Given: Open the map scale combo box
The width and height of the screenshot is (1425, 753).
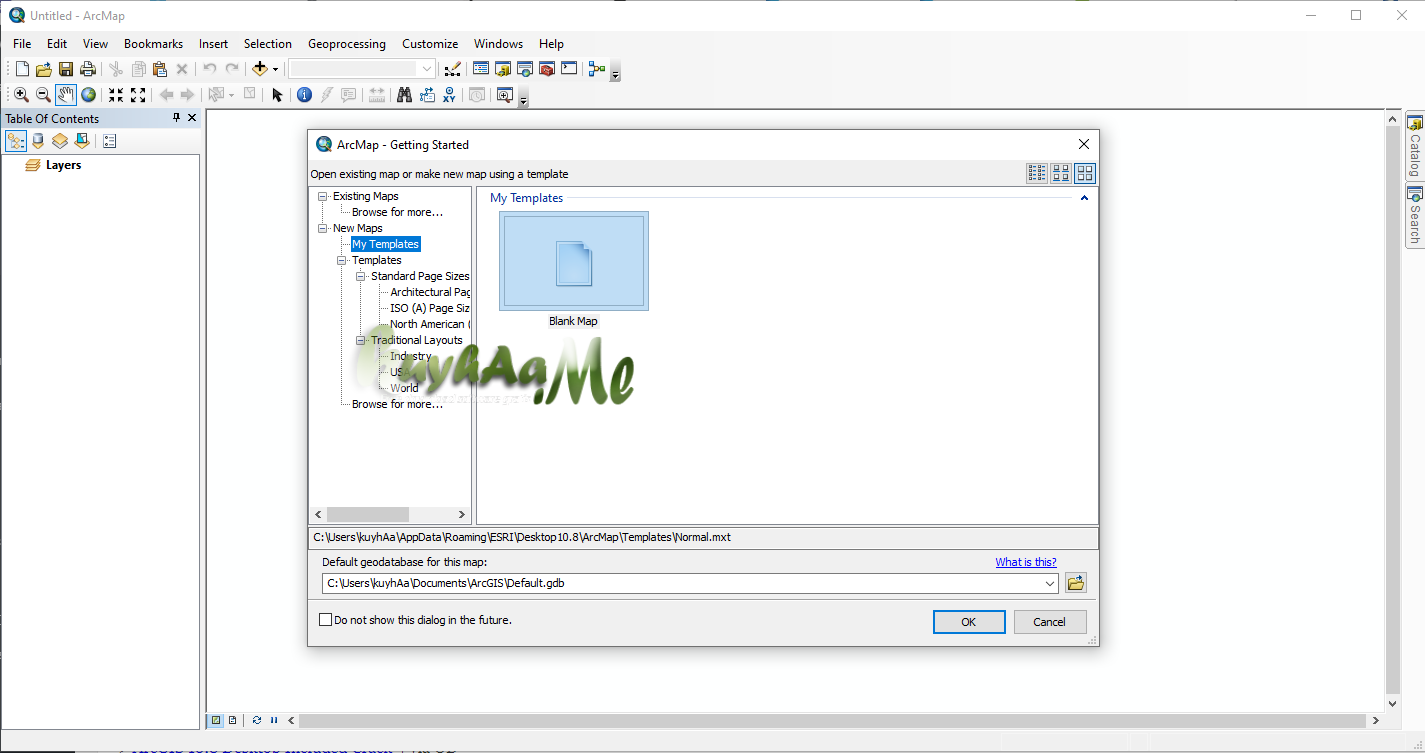Looking at the screenshot, I should click(362, 69).
